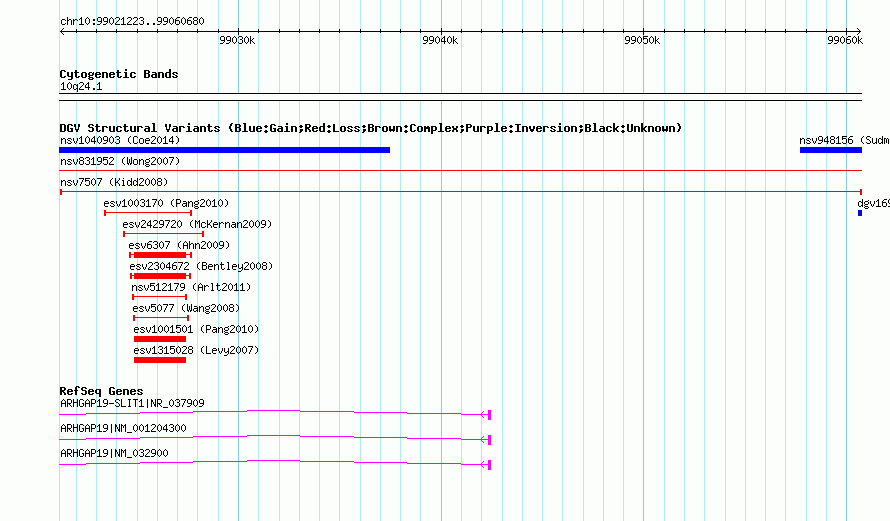Open ARHGAP19|NM_032900 gene label
The height and width of the screenshot is (521, 890).
pyautogui.click(x=114, y=453)
